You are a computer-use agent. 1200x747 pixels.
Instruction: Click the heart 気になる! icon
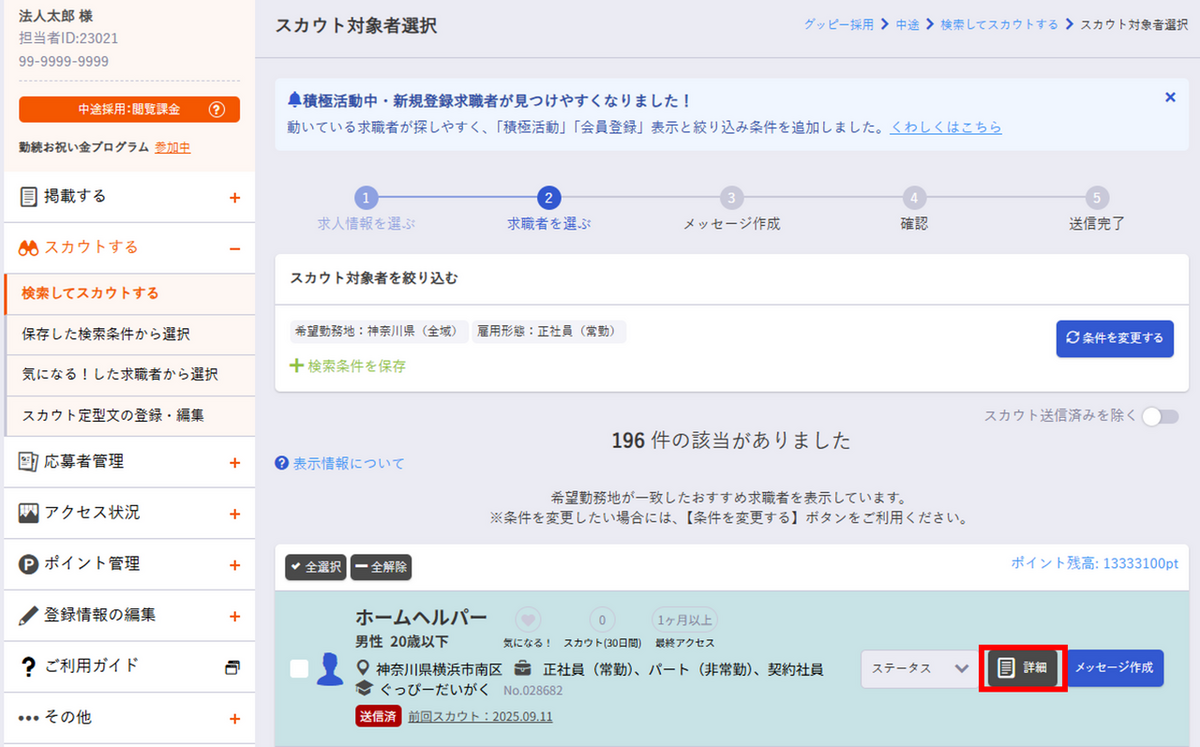(x=528, y=618)
